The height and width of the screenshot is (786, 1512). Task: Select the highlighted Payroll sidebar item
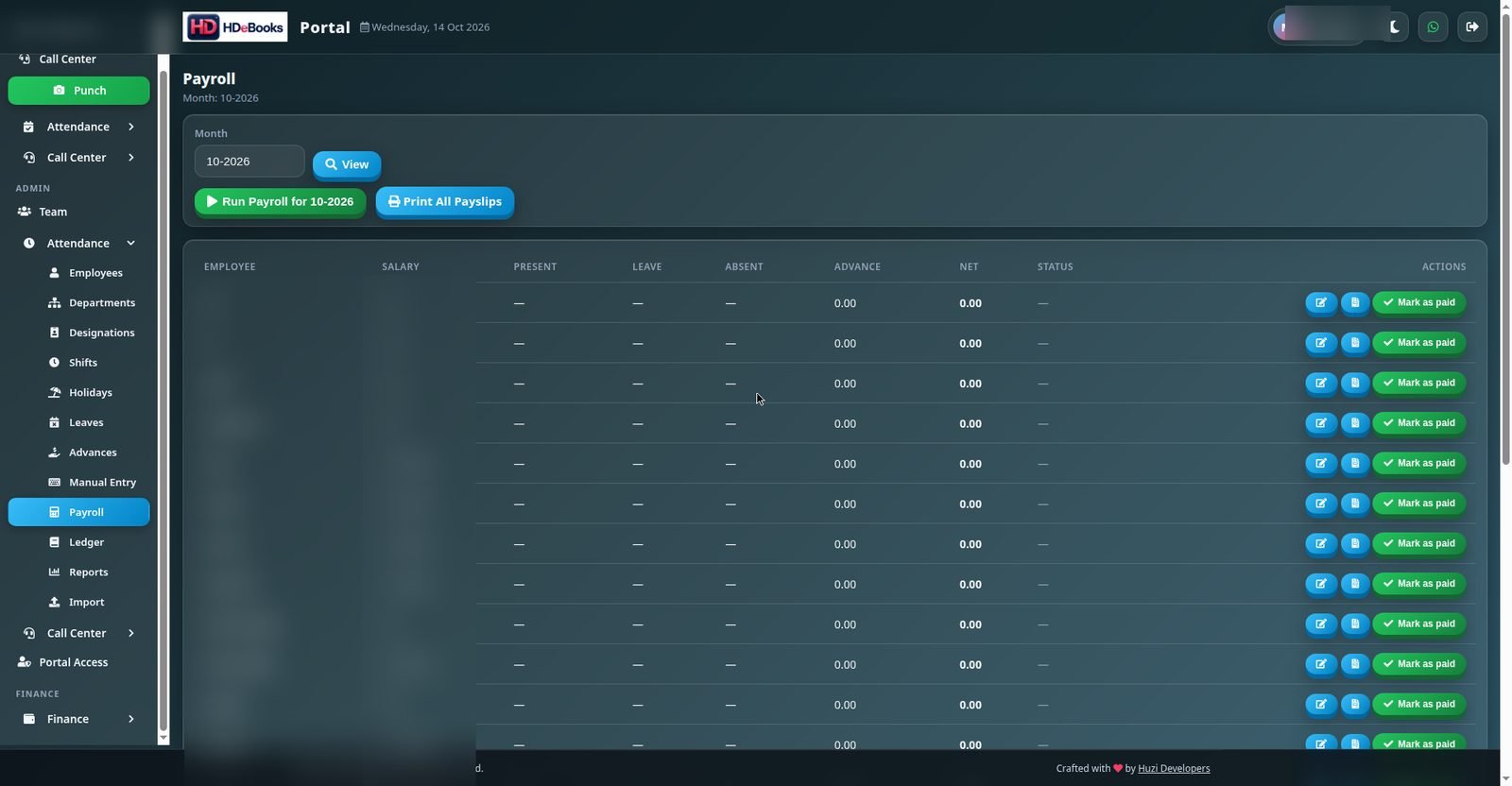point(78,512)
